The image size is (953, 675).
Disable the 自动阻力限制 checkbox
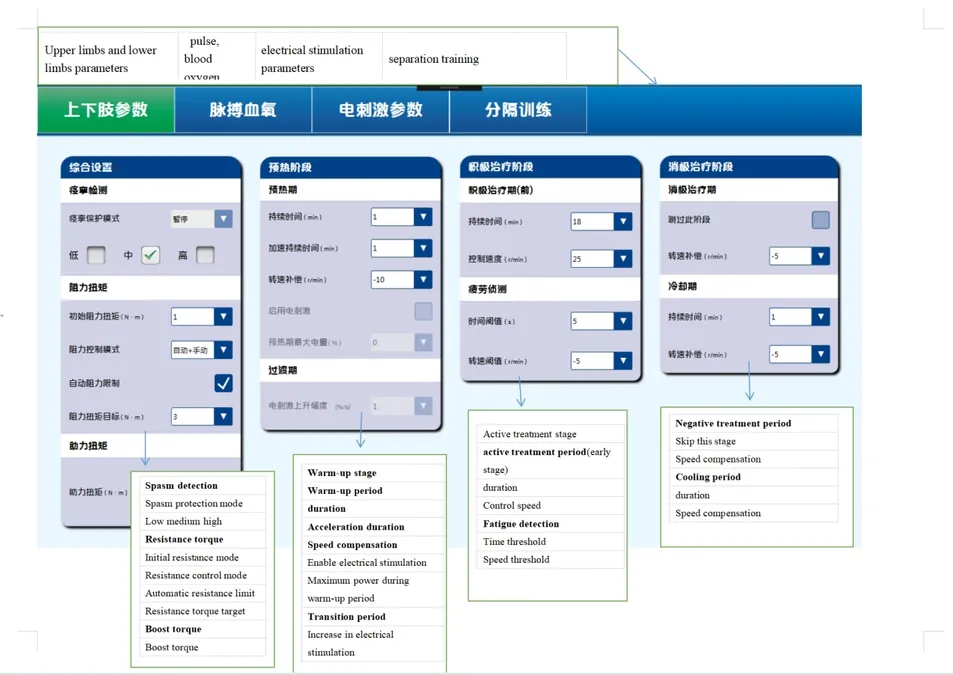click(x=223, y=383)
